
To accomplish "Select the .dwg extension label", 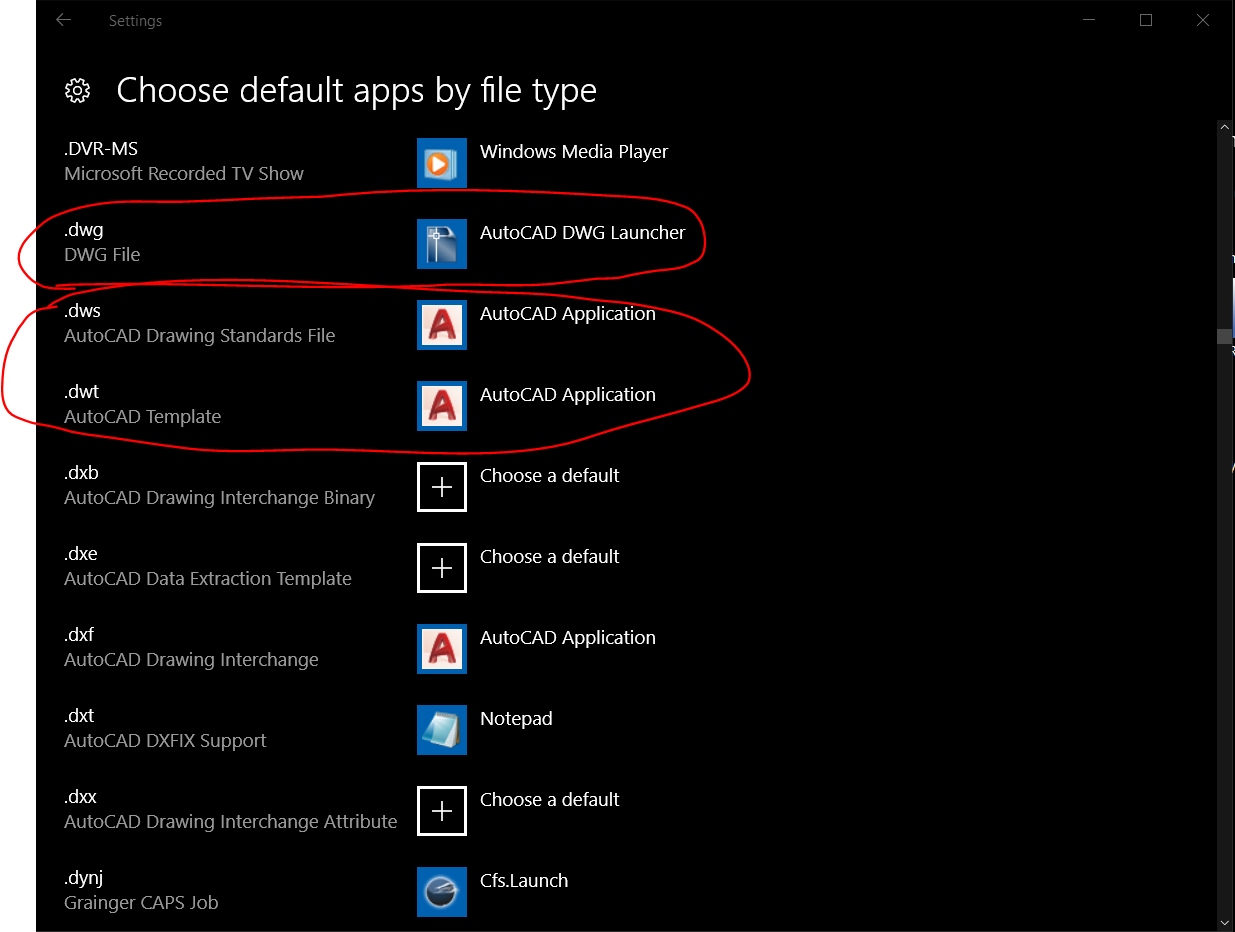I will [x=84, y=231].
